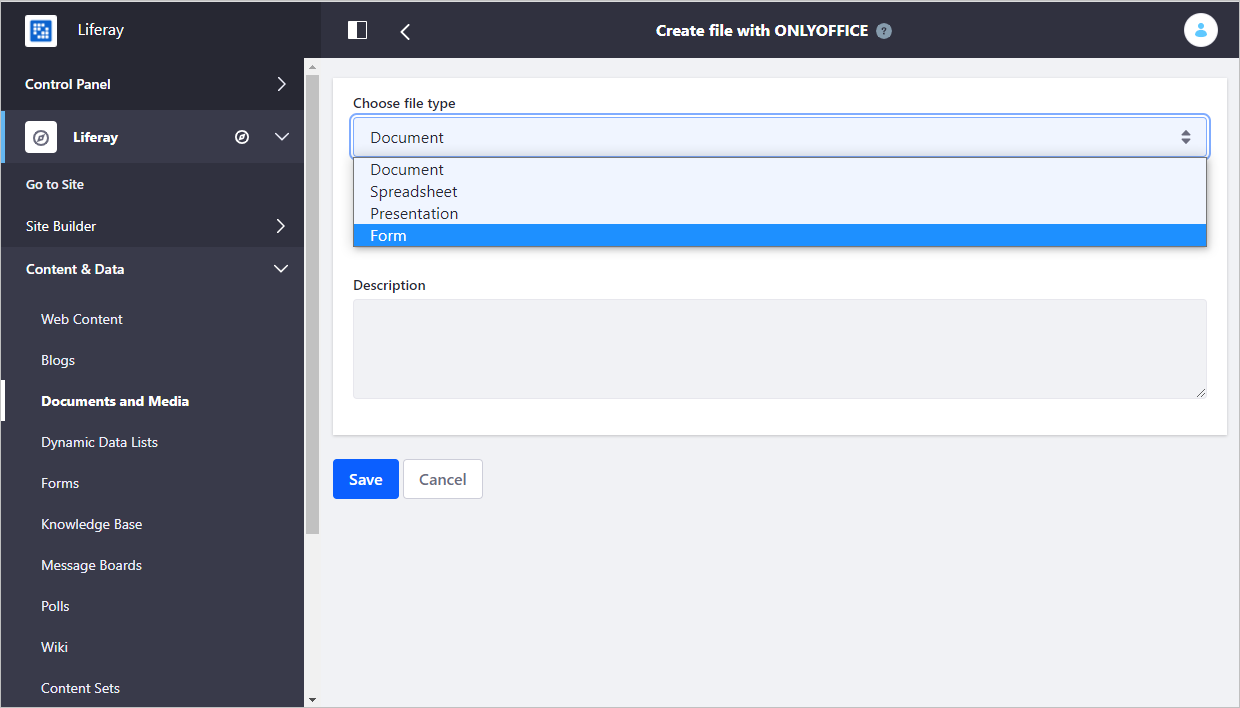Viewport: 1240px width, 708px height.
Task: Click the Liferay logo icon
Action: (x=41, y=30)
